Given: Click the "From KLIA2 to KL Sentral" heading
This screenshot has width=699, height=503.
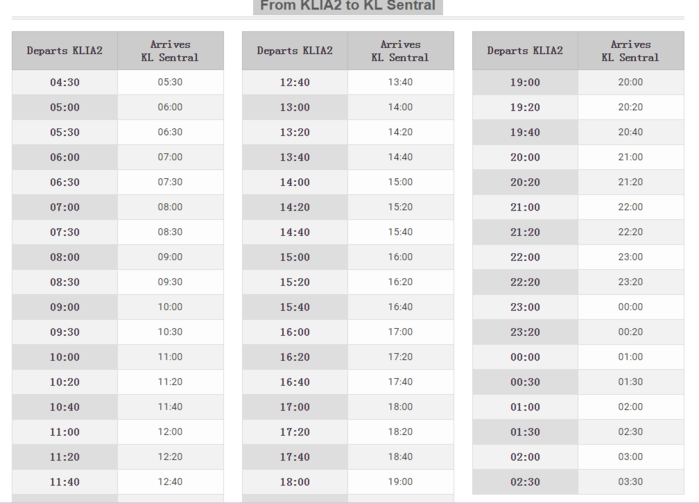Looking at the screenshot, I should click(348, 6).
